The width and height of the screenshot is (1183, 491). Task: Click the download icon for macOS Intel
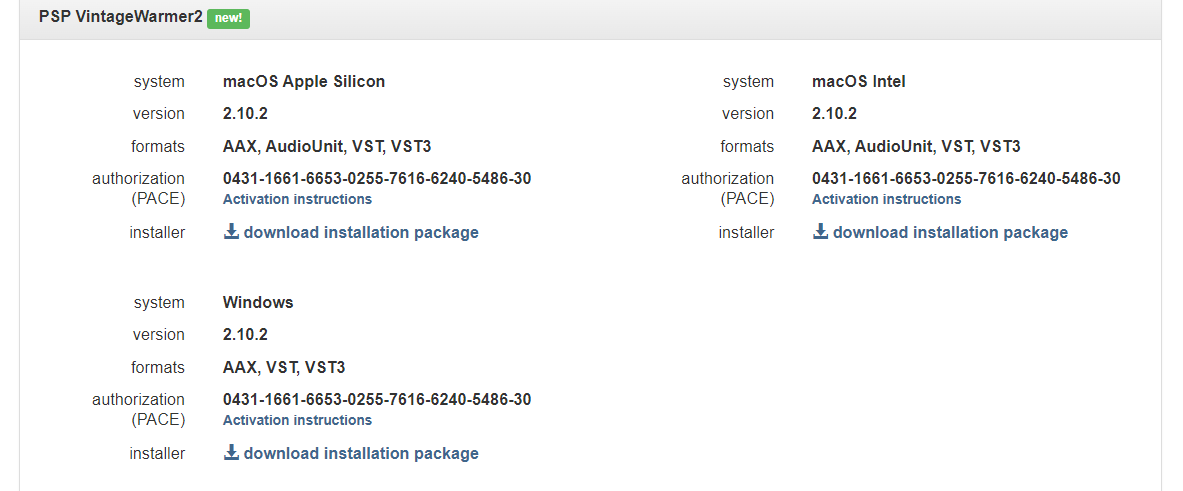click(x=820, y=232)
